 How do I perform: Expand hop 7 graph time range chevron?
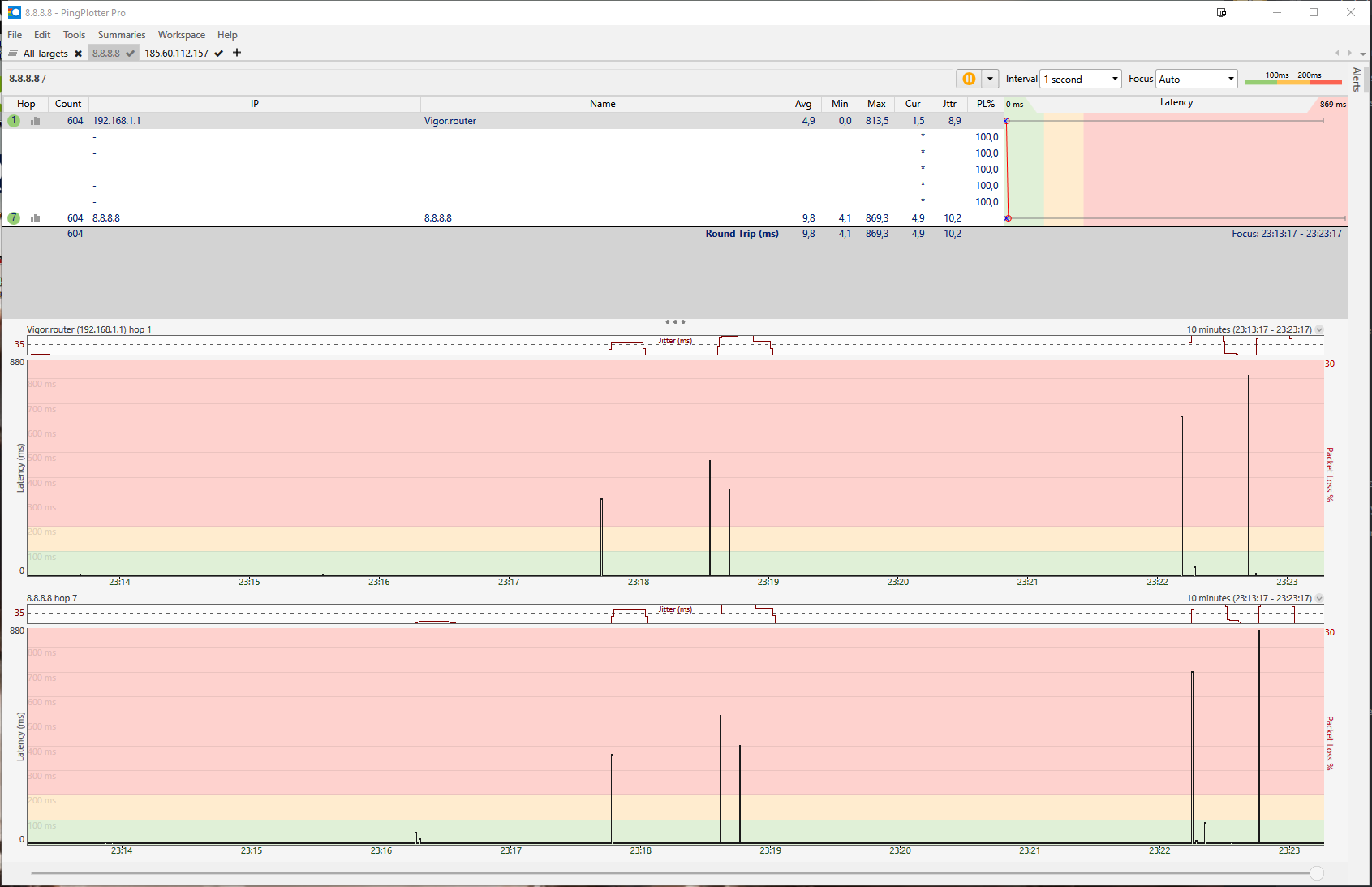coord(1319,598)
